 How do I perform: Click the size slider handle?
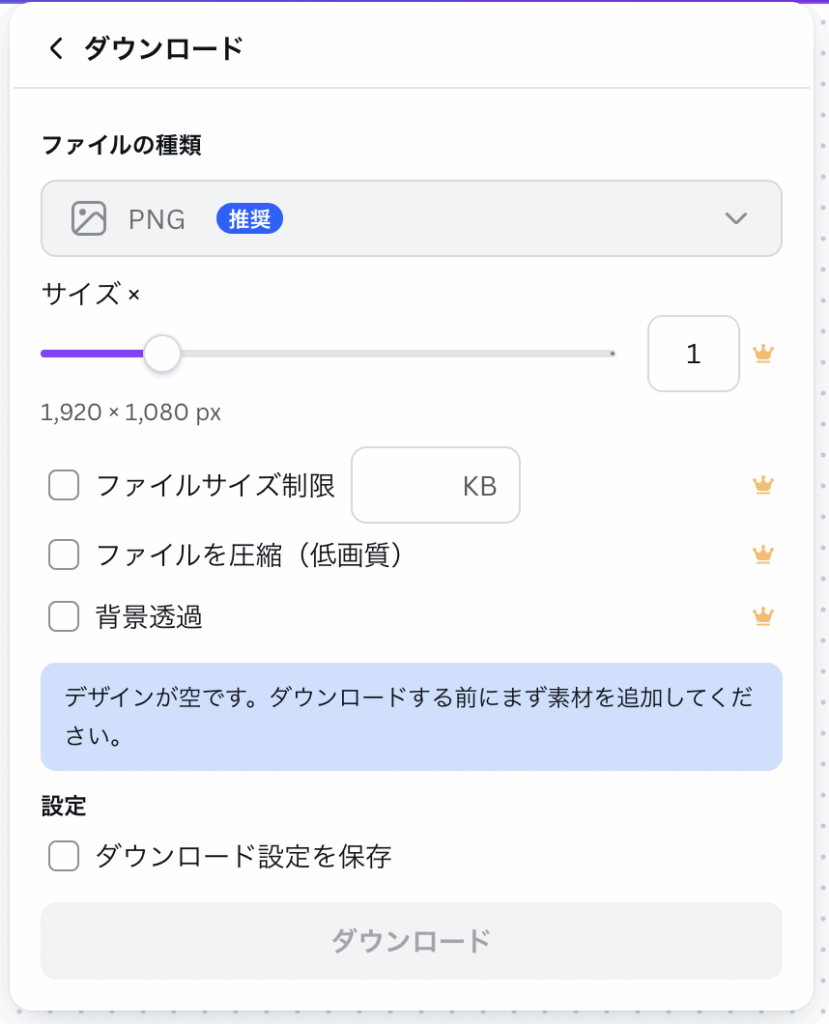162,353
